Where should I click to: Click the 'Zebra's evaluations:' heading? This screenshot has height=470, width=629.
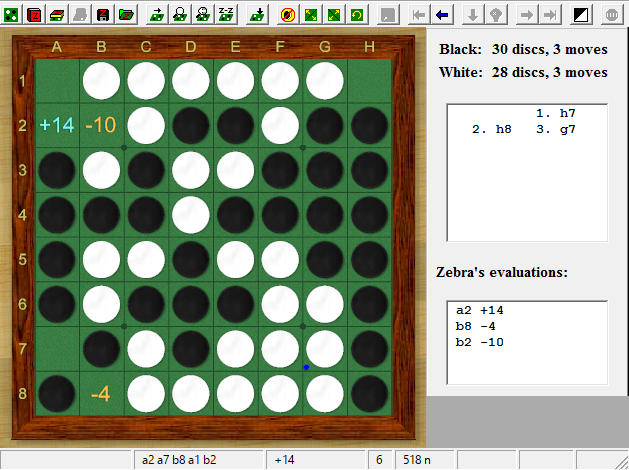click(502, 272)
